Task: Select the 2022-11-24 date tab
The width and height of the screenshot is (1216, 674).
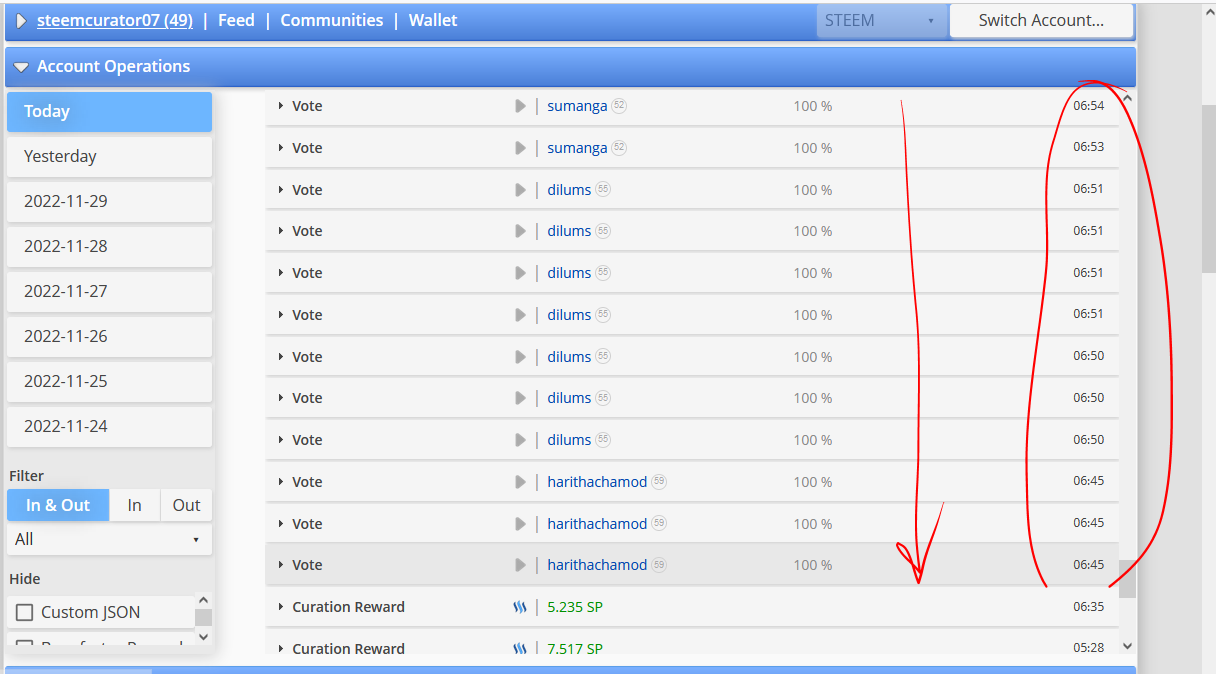Action: (109, 427)
